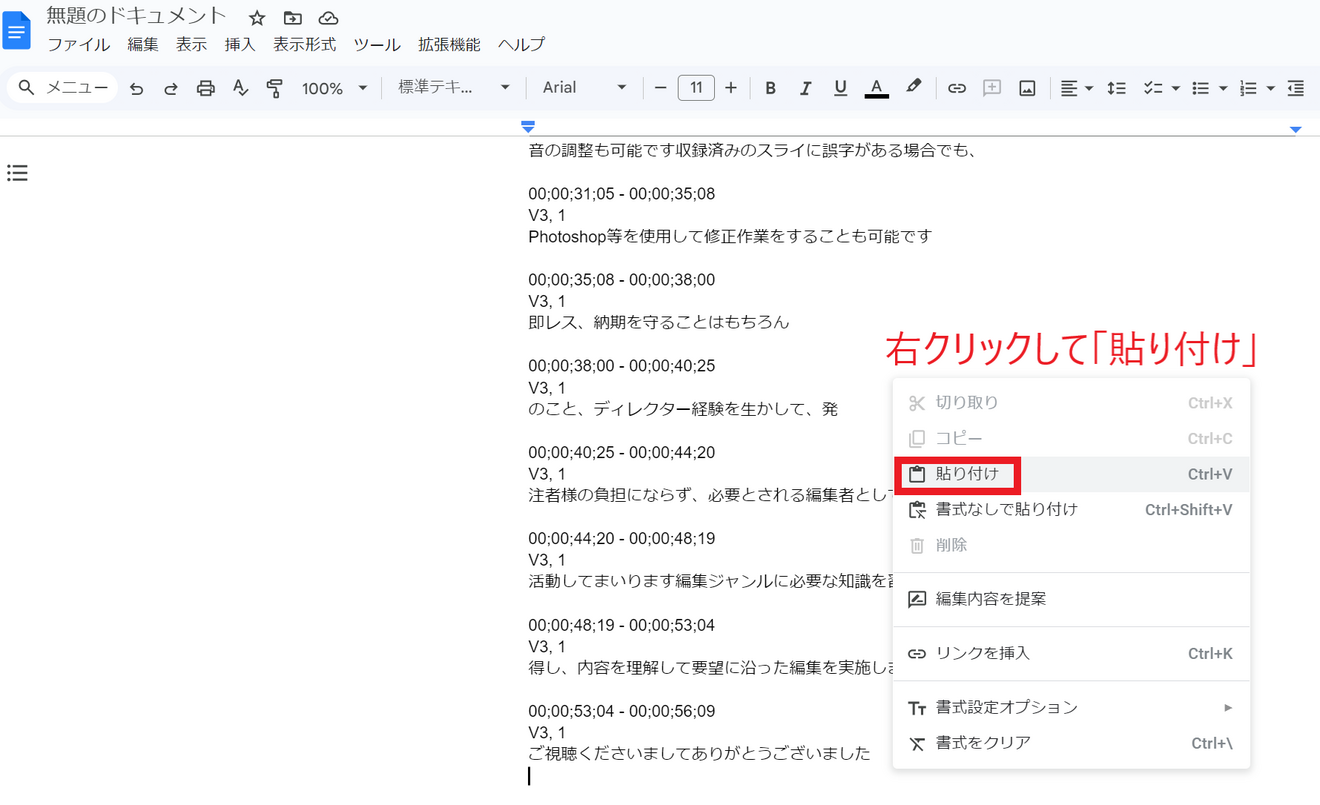1320x805 pixels.
Task: Open the highlight color pen
Action: pos(913,87)
